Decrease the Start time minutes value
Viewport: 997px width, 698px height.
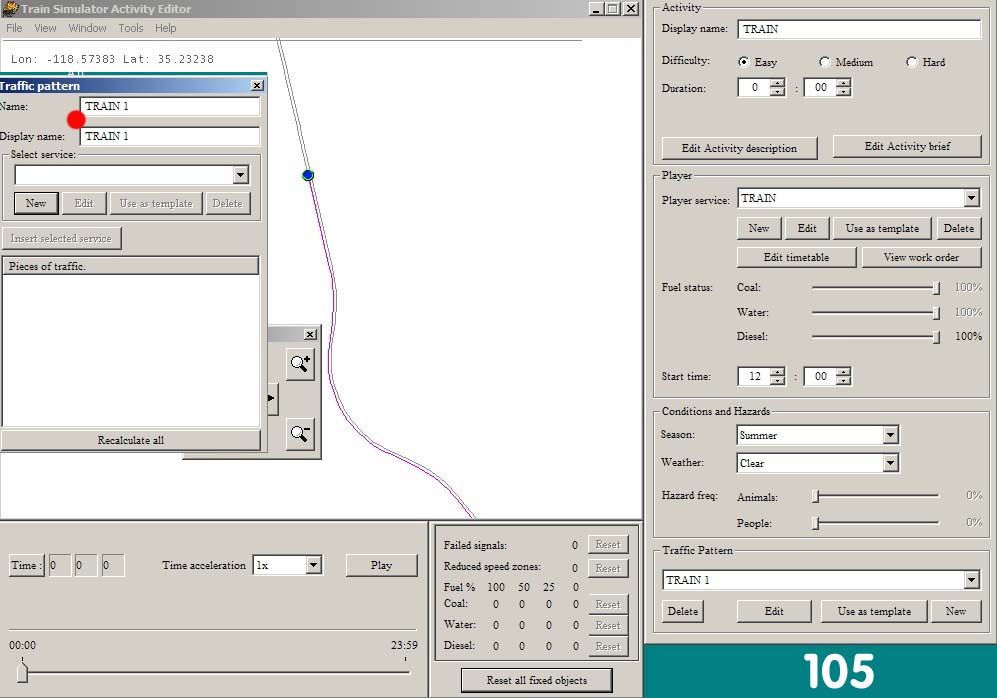click(x=844, y=380)
